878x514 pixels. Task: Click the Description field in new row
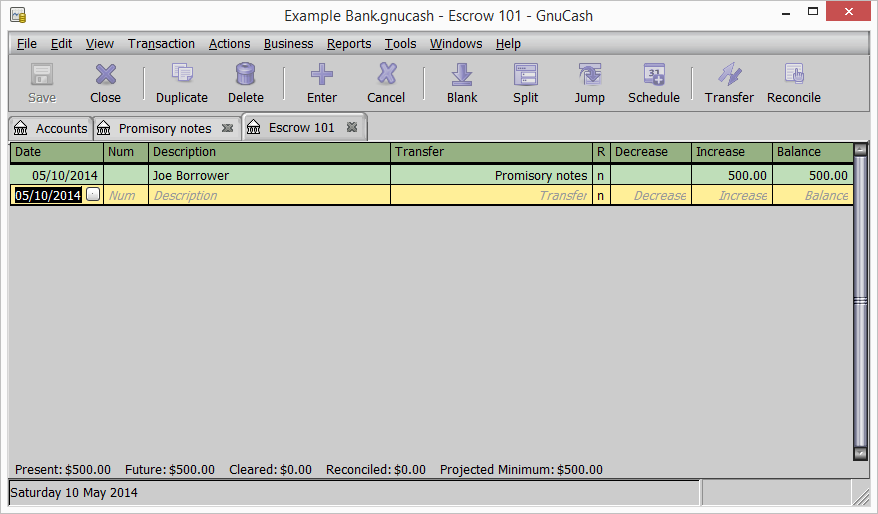pos(268,196)
